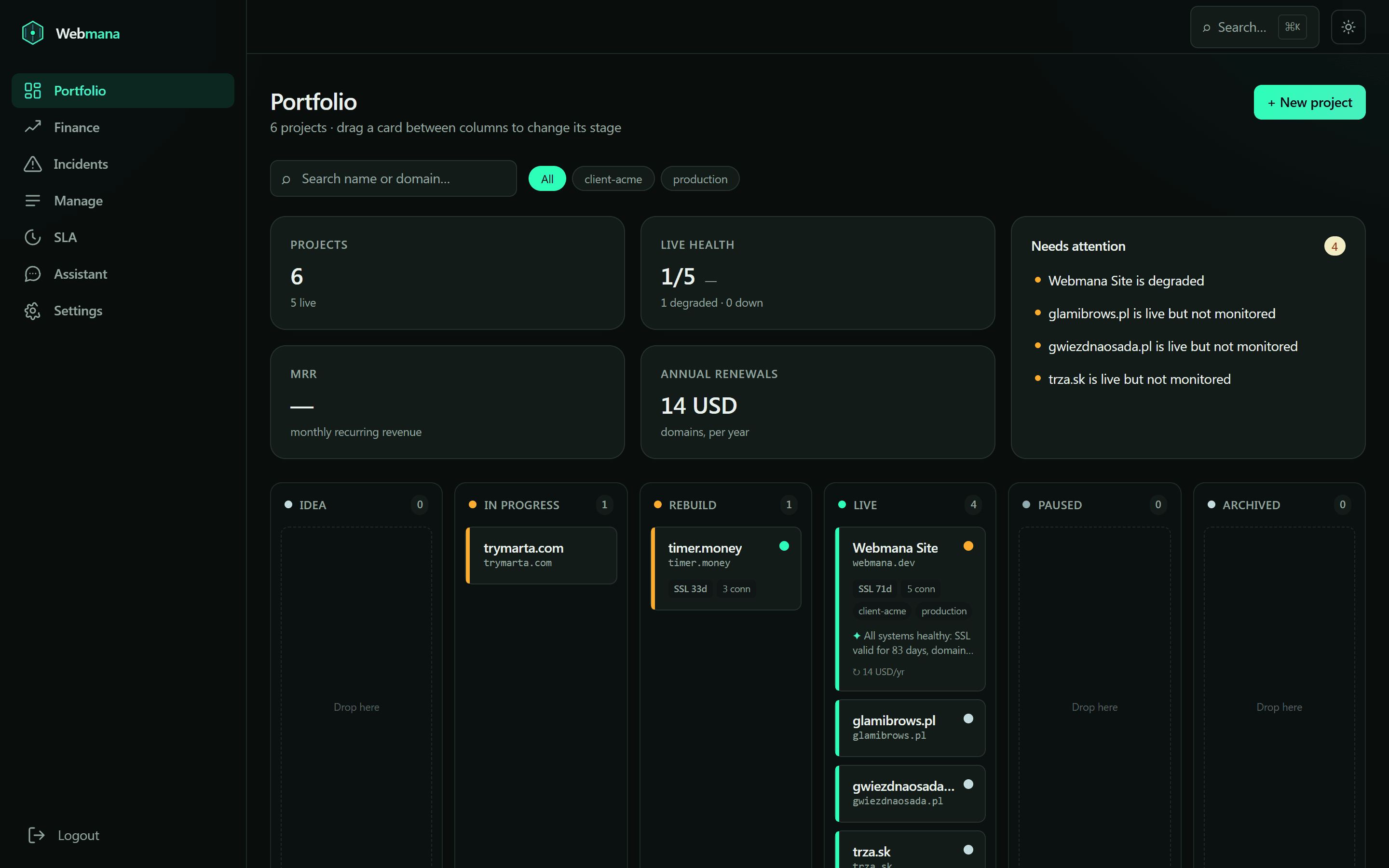Click the Annual Renewals stat card
Viewport: 1389px width, 868px height.
[x=817, y=402]
